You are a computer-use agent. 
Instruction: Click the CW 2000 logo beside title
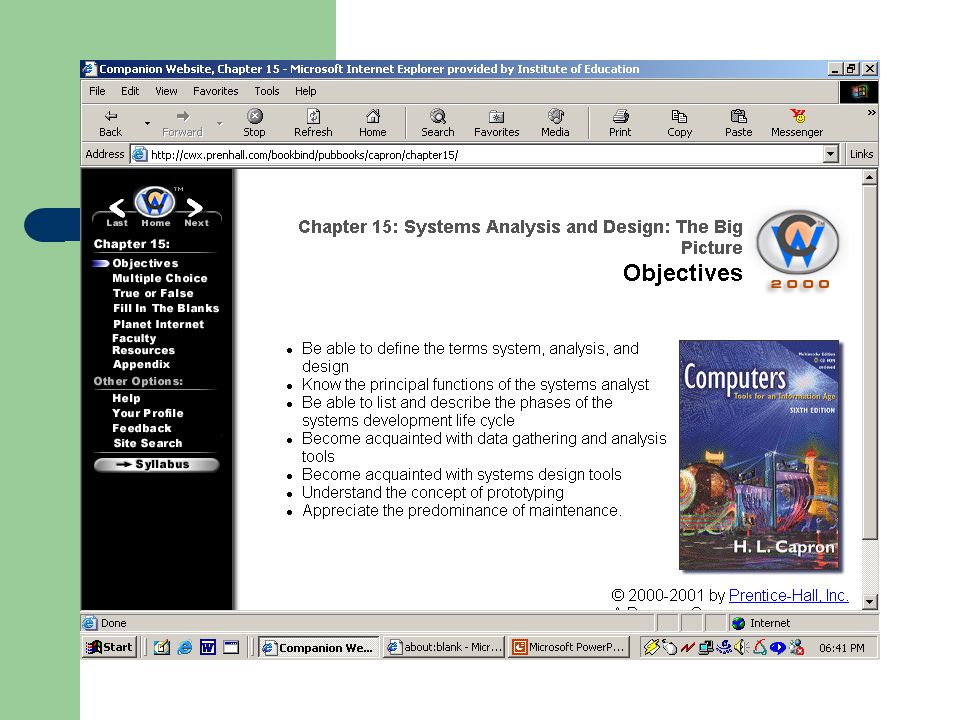[x=798, y=250]
